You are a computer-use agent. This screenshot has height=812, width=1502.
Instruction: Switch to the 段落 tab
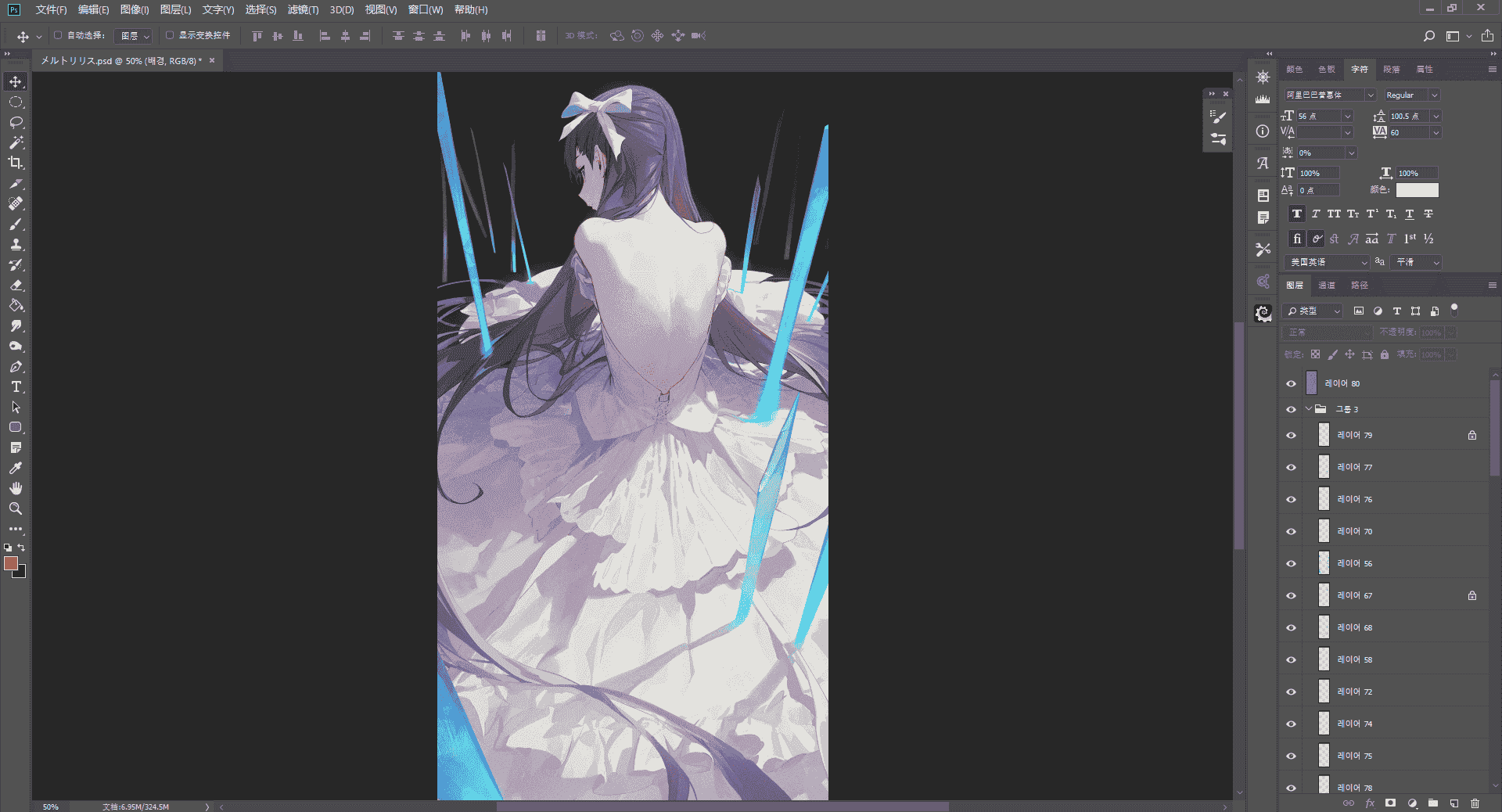tap(1392, 69)
